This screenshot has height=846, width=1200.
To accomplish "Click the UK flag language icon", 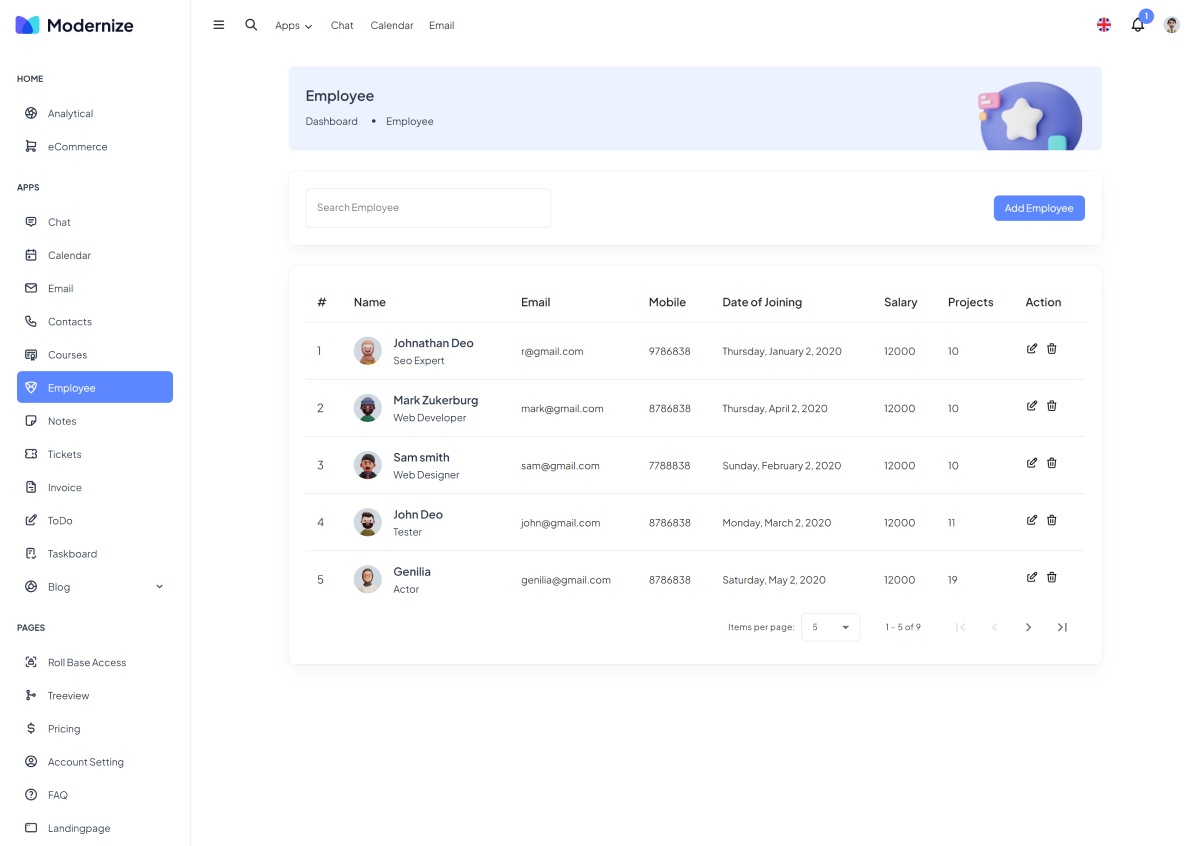I will (x=1103, y=25).
